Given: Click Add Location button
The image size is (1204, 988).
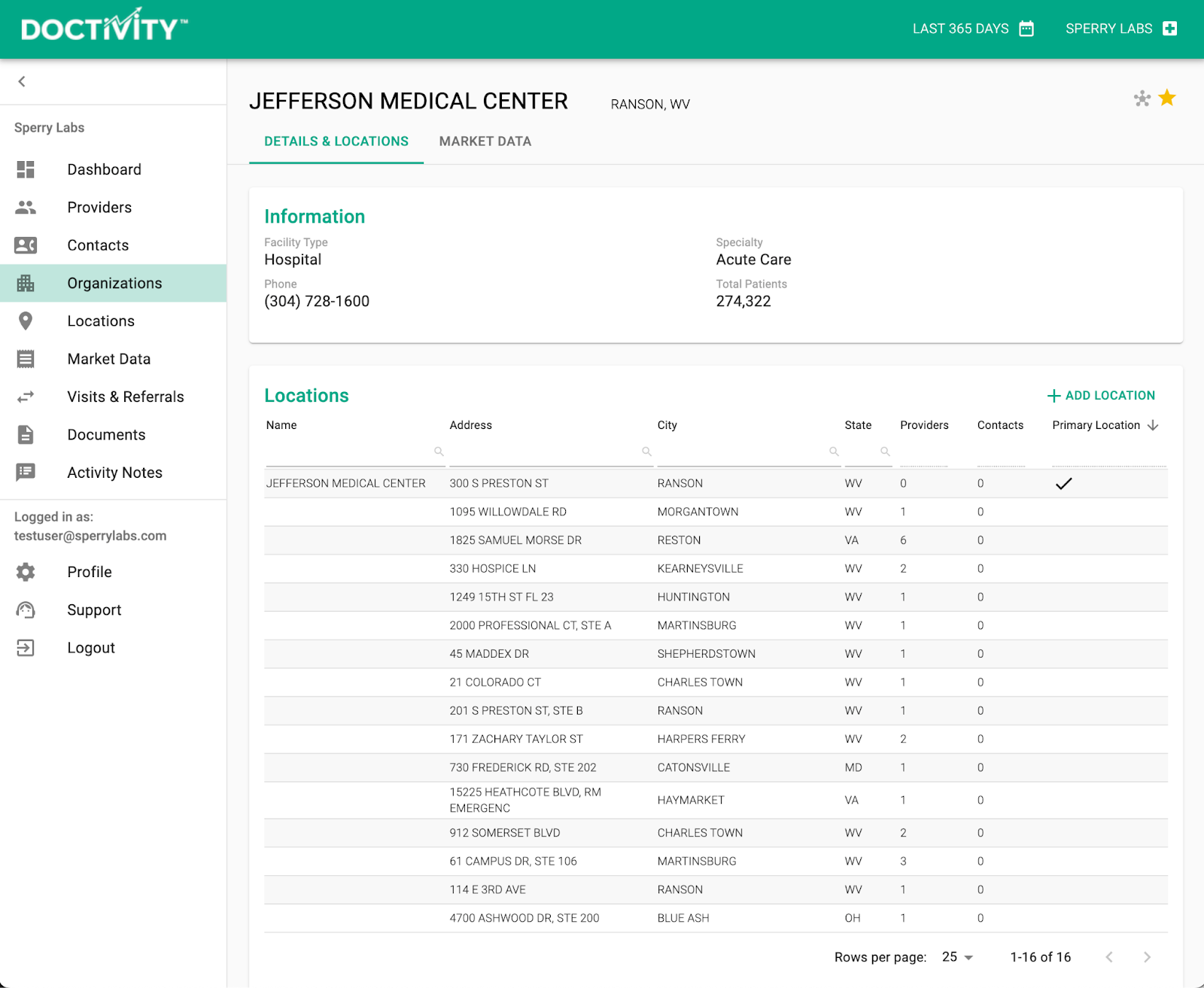Looking at the screenshot, I should click(1101, 396).
